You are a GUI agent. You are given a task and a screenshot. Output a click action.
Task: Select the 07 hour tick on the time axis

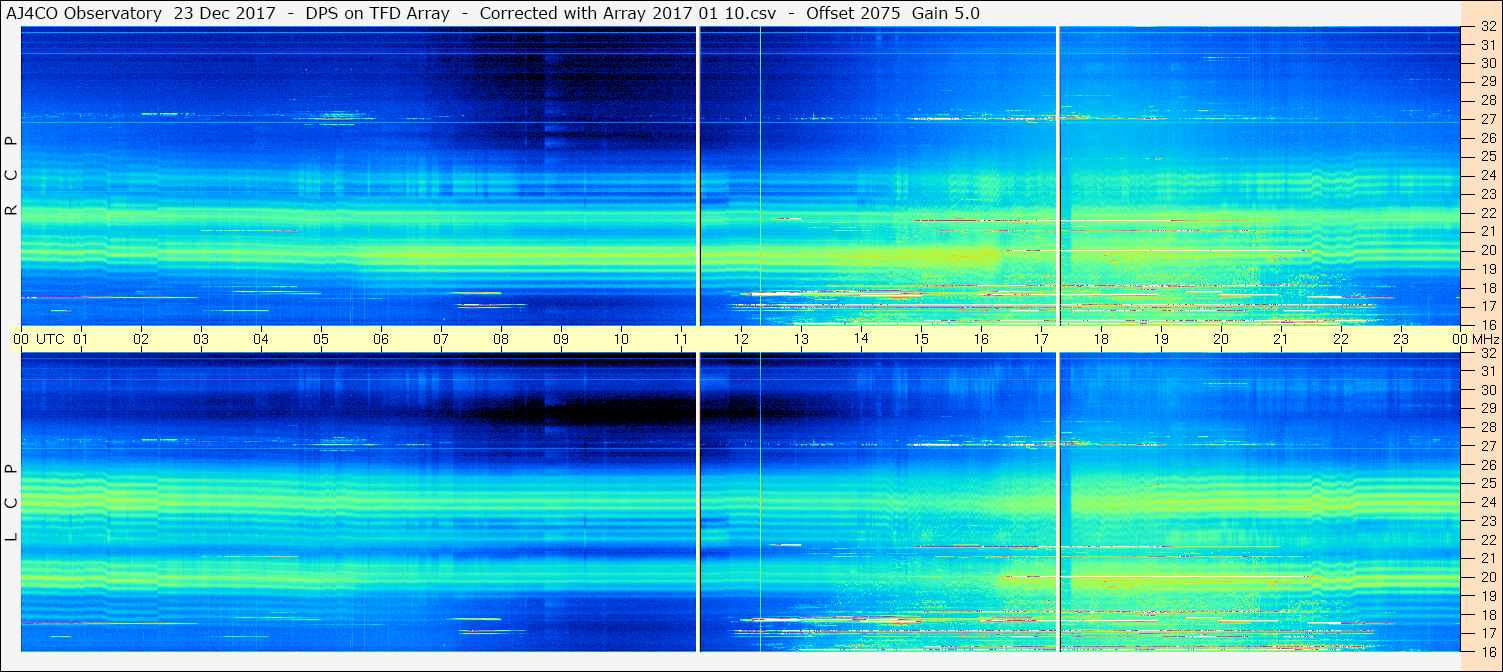click(441, 339)
